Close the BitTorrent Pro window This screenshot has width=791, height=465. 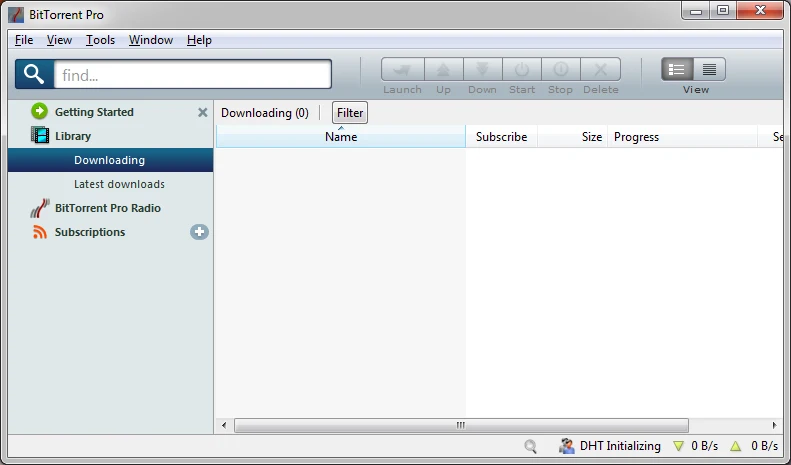coord(760,11)
